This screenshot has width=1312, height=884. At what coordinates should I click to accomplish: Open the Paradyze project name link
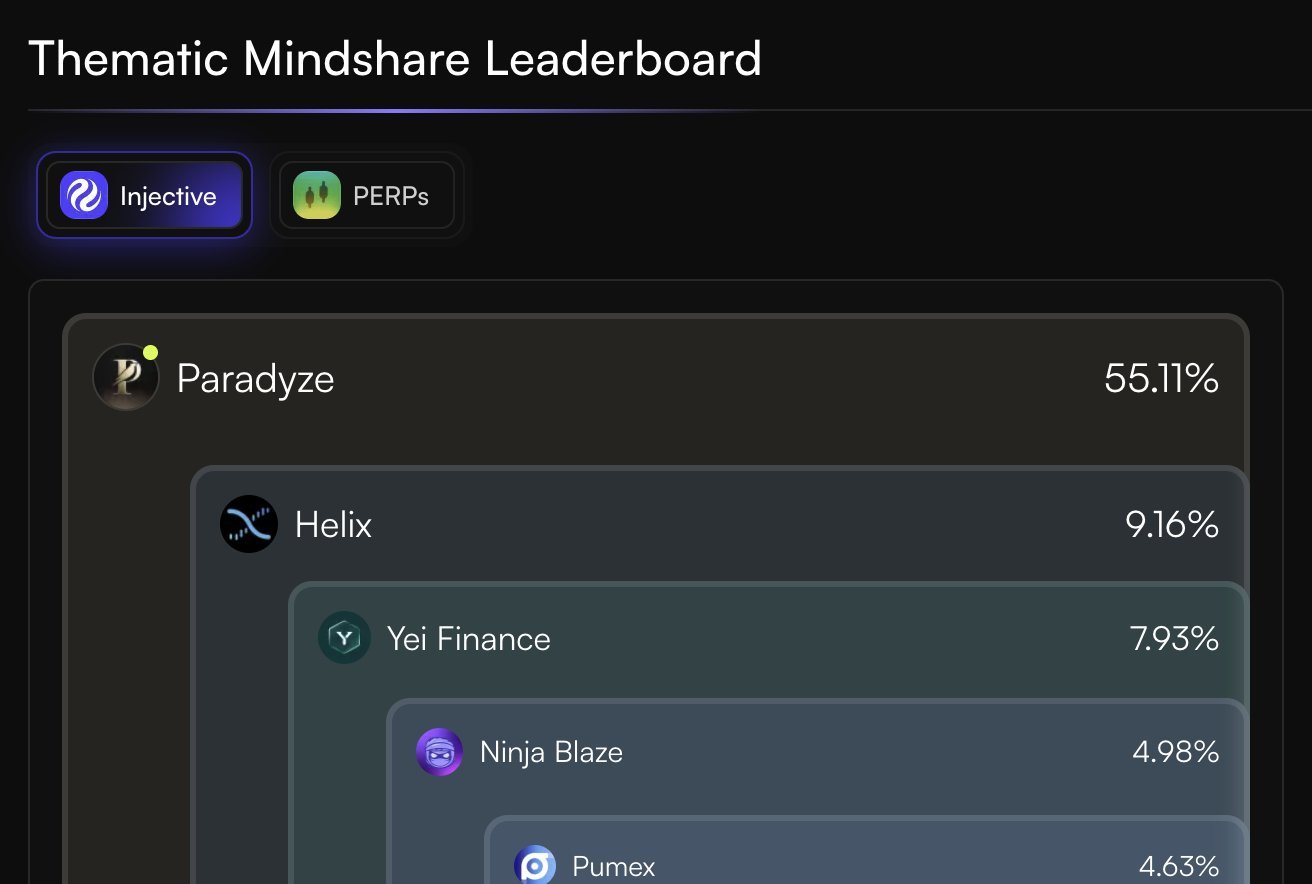(255, 379)
